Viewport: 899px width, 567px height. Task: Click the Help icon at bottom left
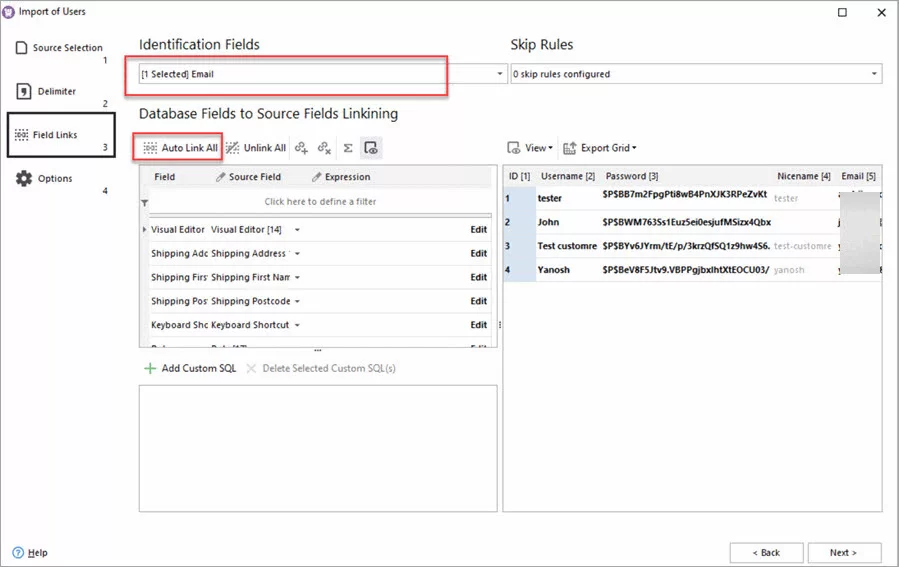coord(20,553)
